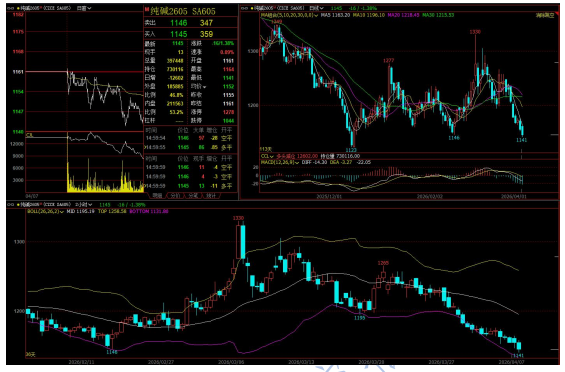
Task: Click the MA5 1163.20 readout
Action: pyautogui.click(x=335, y=15)
